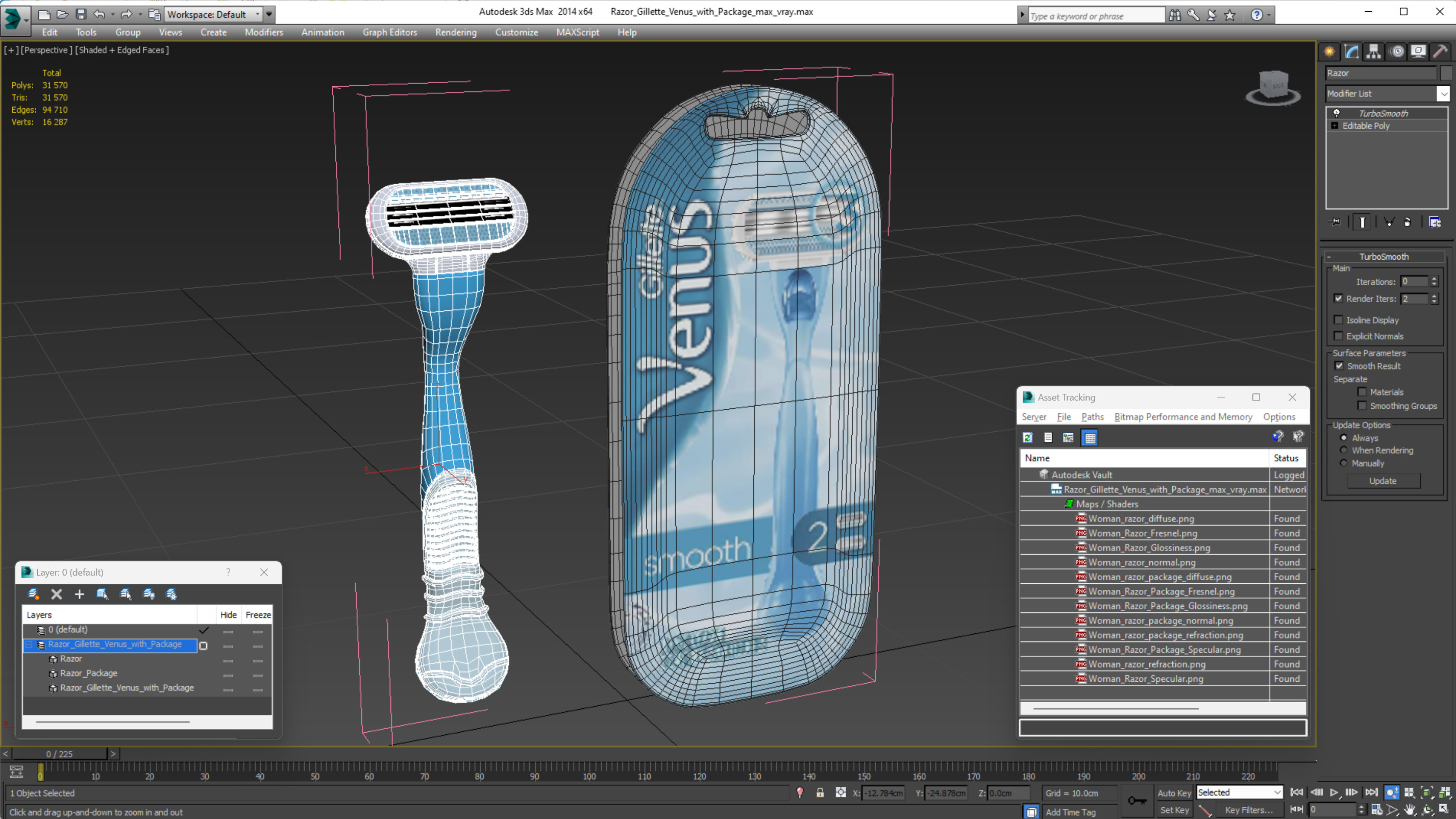Screen dimensions: 1456x819
Task: Click the Pin Stack icon
Action: point(1335,222)
